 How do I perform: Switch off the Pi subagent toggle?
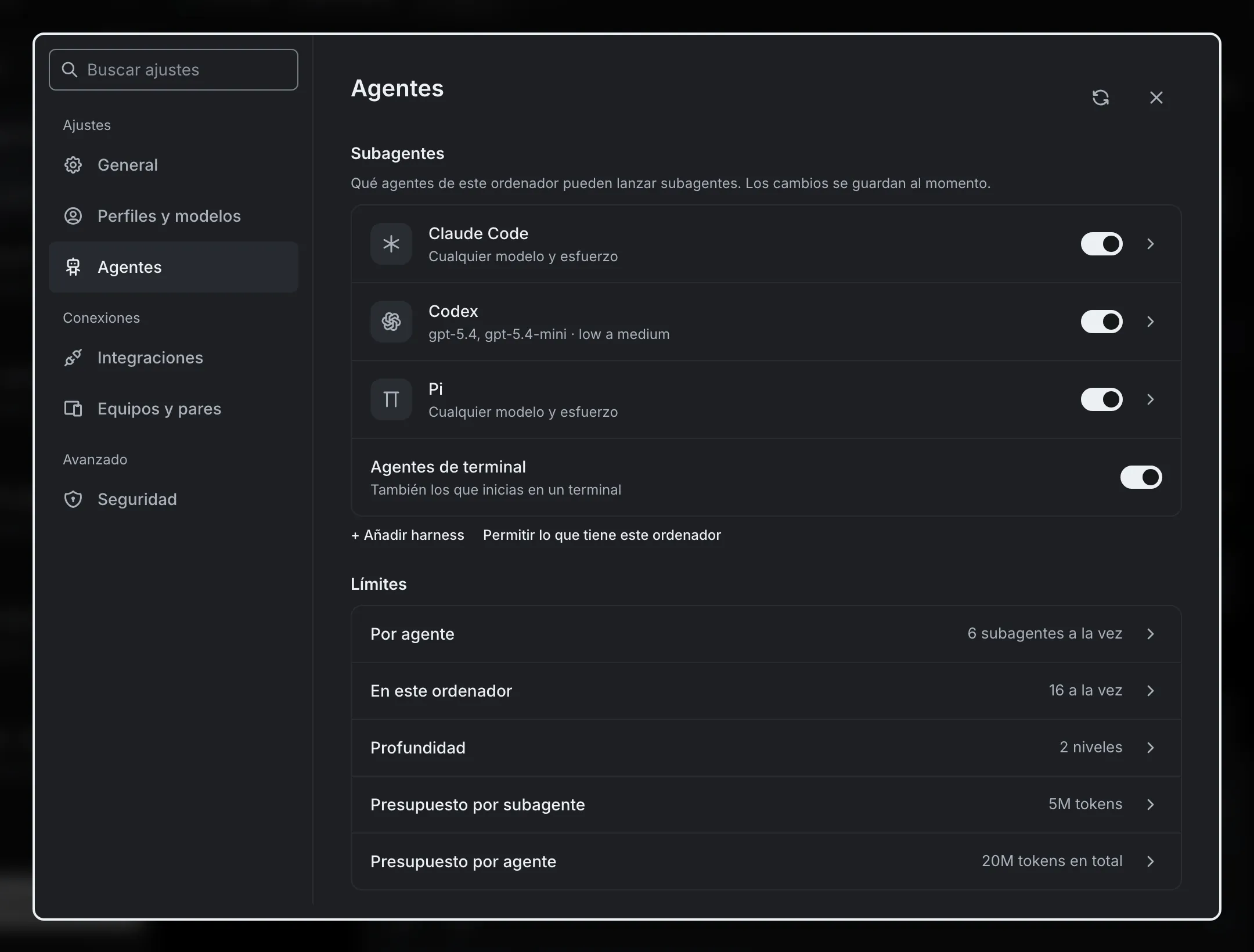[x=1101, y=399]
